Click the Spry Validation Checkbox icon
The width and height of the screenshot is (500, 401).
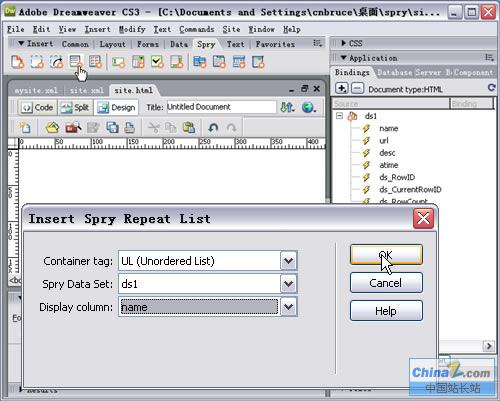[x=157, y=62]
